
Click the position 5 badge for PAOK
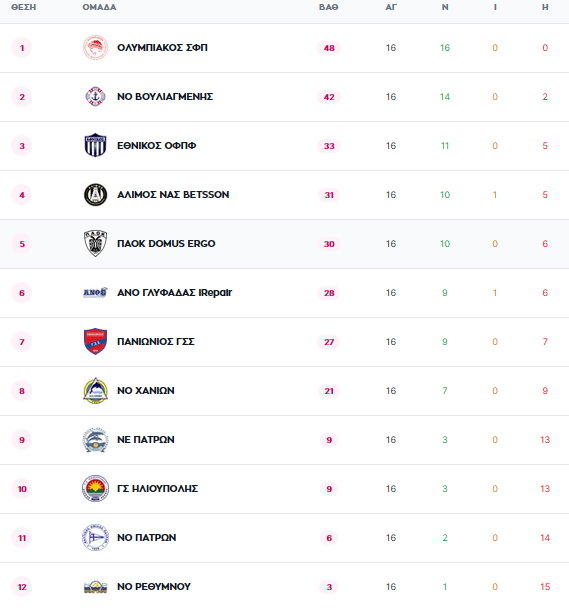click(22, 244)
